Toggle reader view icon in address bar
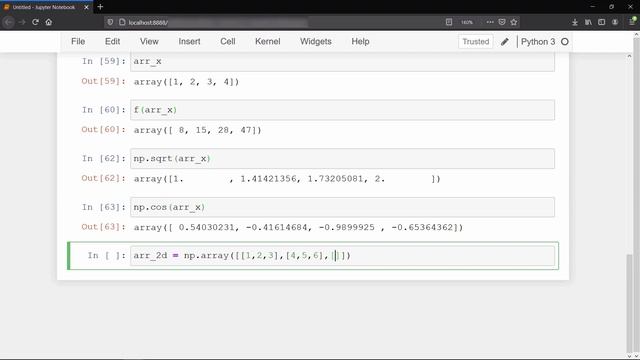 point(449,22)
